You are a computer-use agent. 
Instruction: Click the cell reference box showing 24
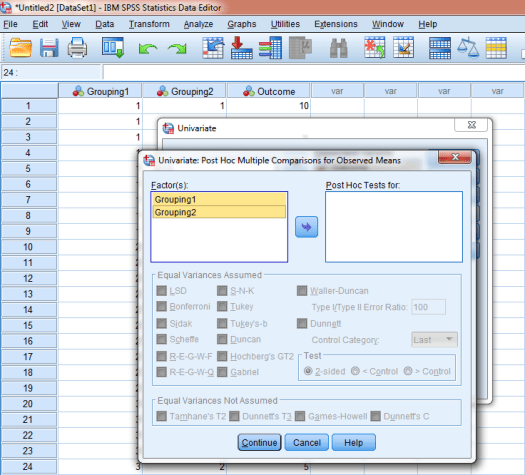pyautogui.click(x=51, y=72)
